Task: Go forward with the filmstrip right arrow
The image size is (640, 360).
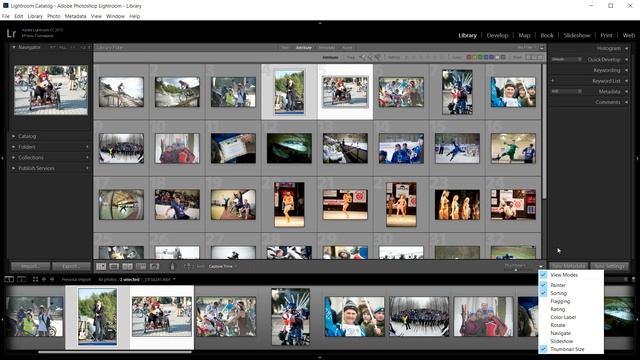Action: pos(52,279)
